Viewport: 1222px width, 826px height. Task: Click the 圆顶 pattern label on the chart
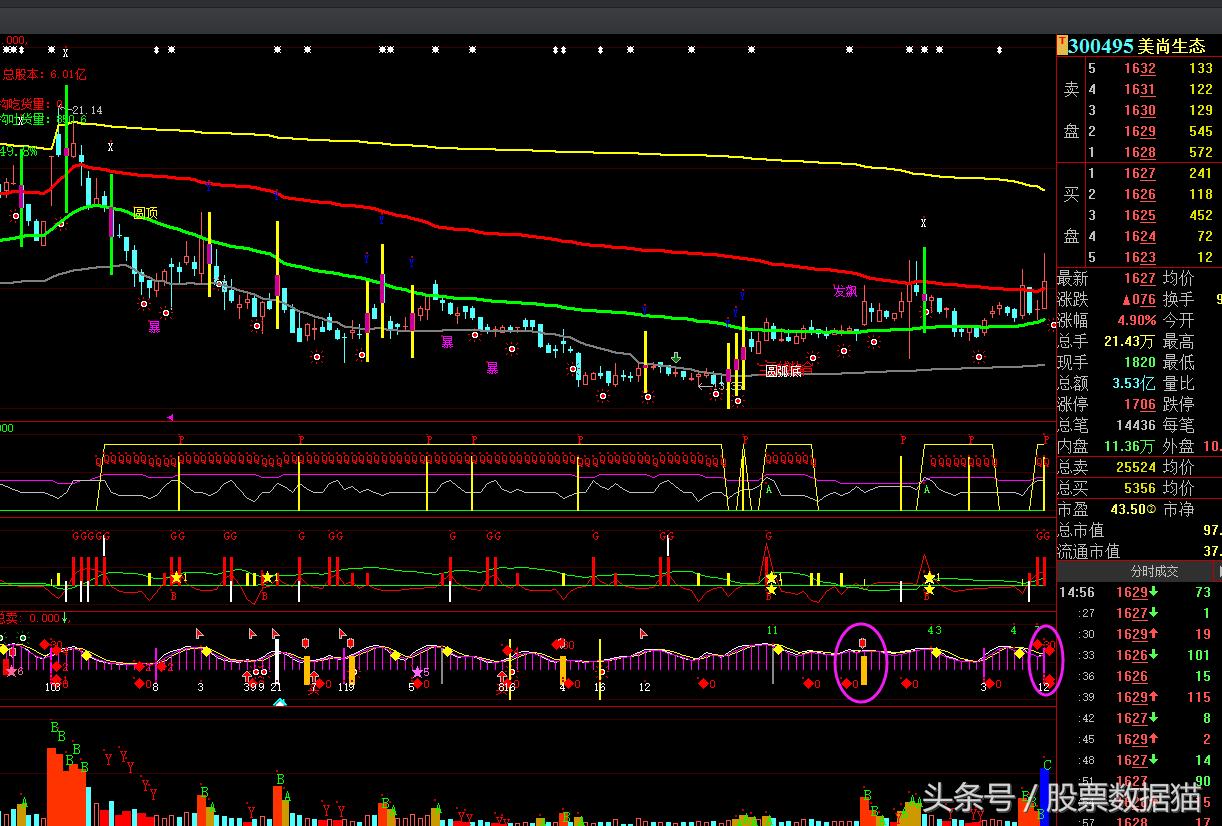(145, 213)
